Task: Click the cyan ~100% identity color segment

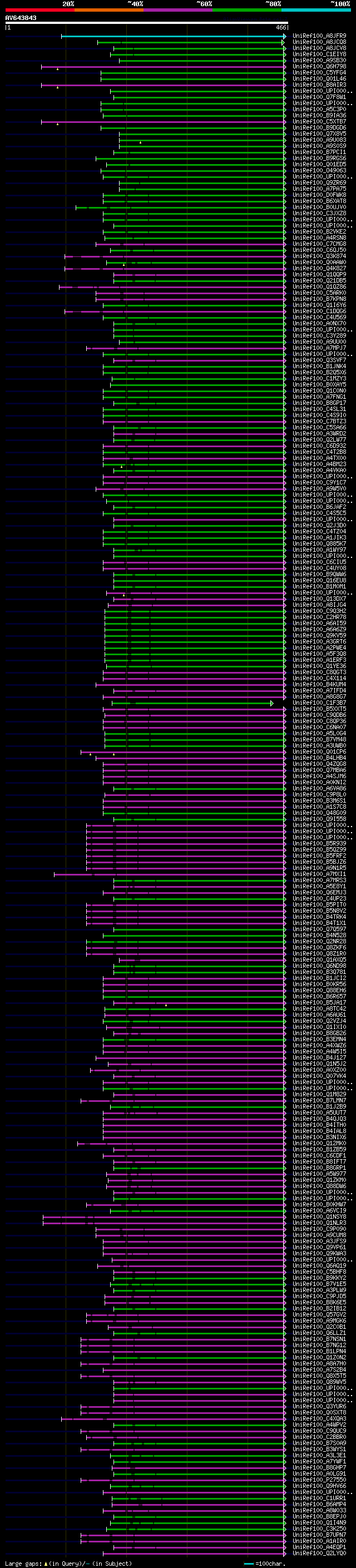Action: pos(316,10)
